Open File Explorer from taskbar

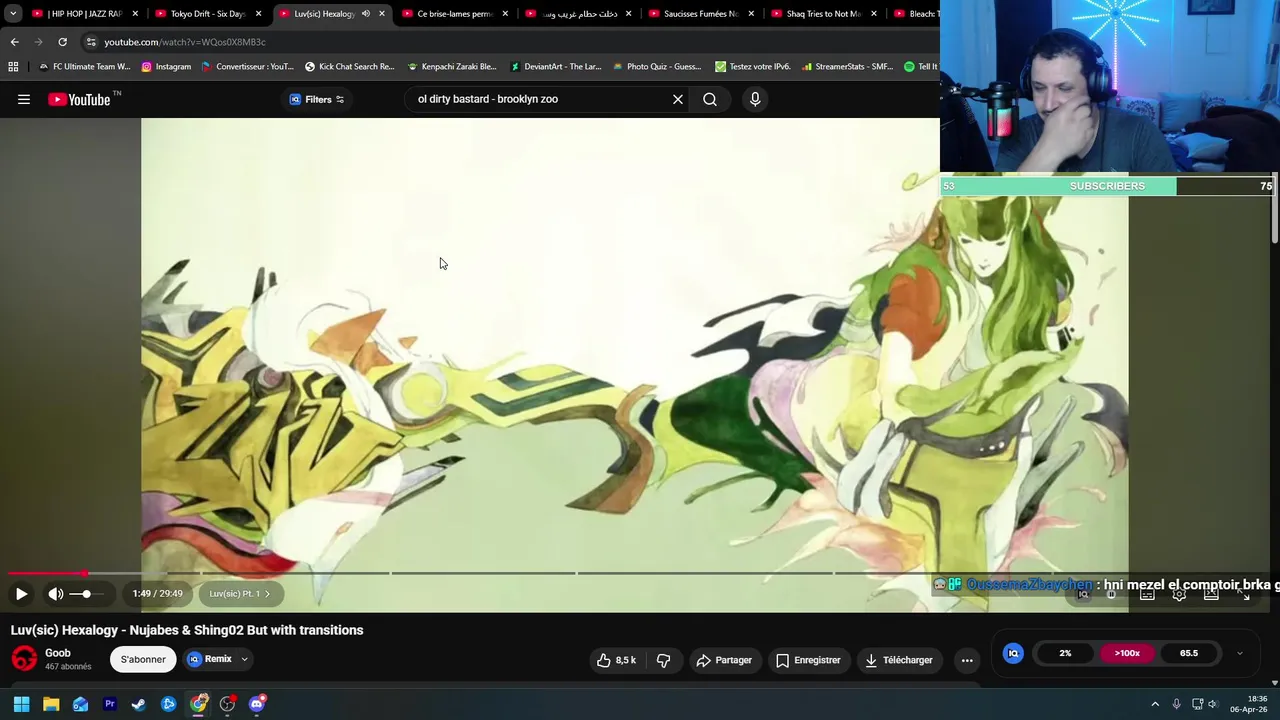pos(51,704)
